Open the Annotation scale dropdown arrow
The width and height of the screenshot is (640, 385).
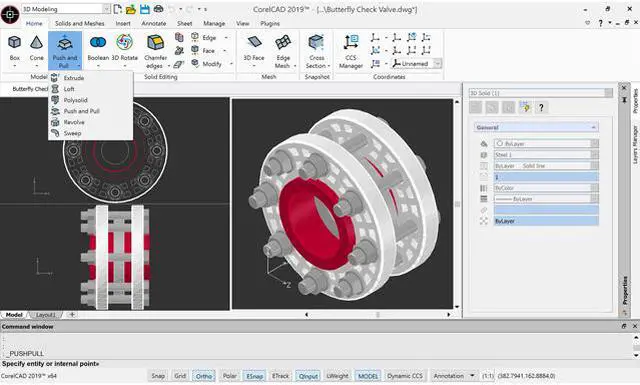click(472, 376)
